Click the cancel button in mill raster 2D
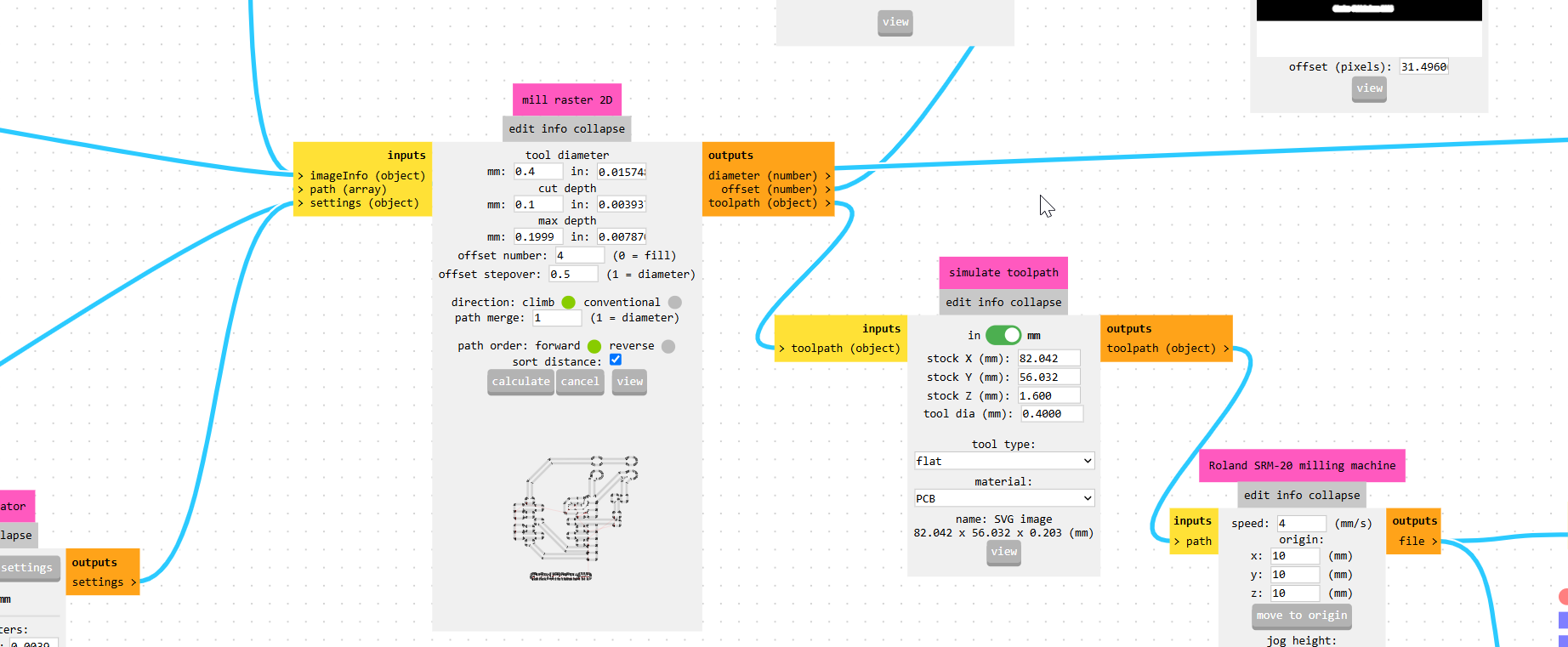Screen dimensions: 1568x647 [580, 382]
